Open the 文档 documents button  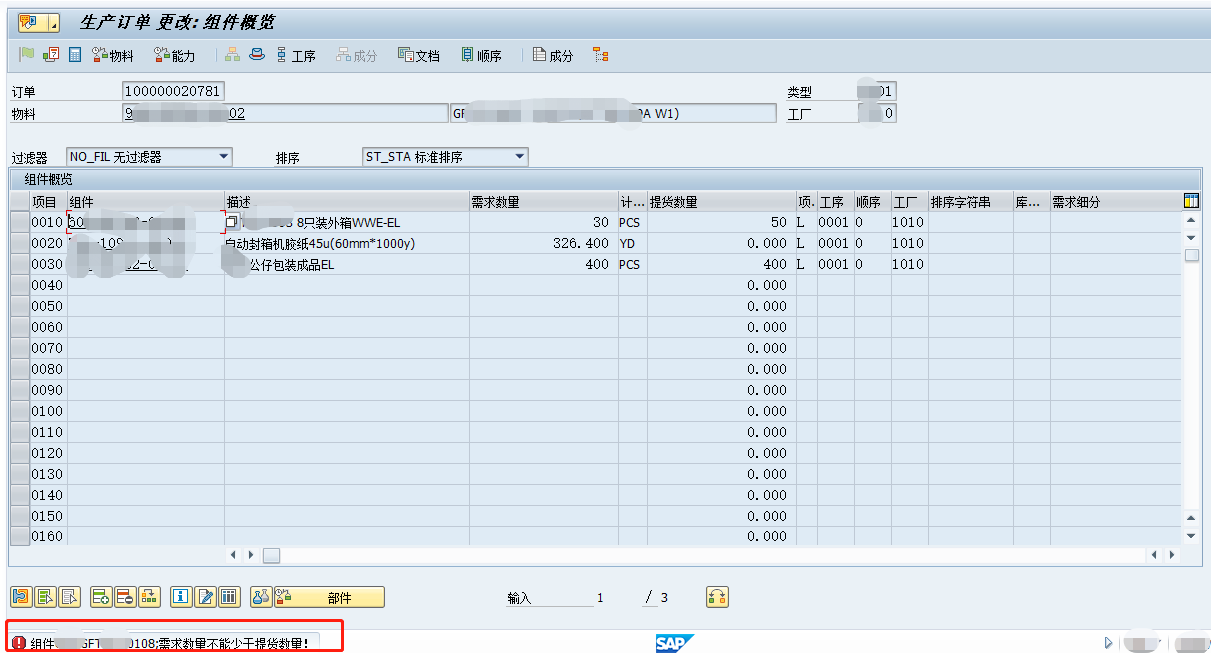pos(419,55)
